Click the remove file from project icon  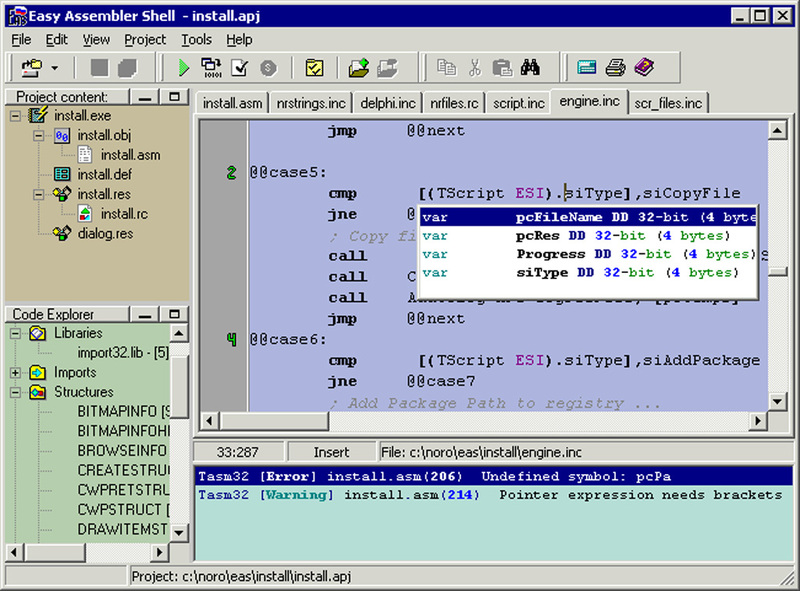click(x=388, y=67)
